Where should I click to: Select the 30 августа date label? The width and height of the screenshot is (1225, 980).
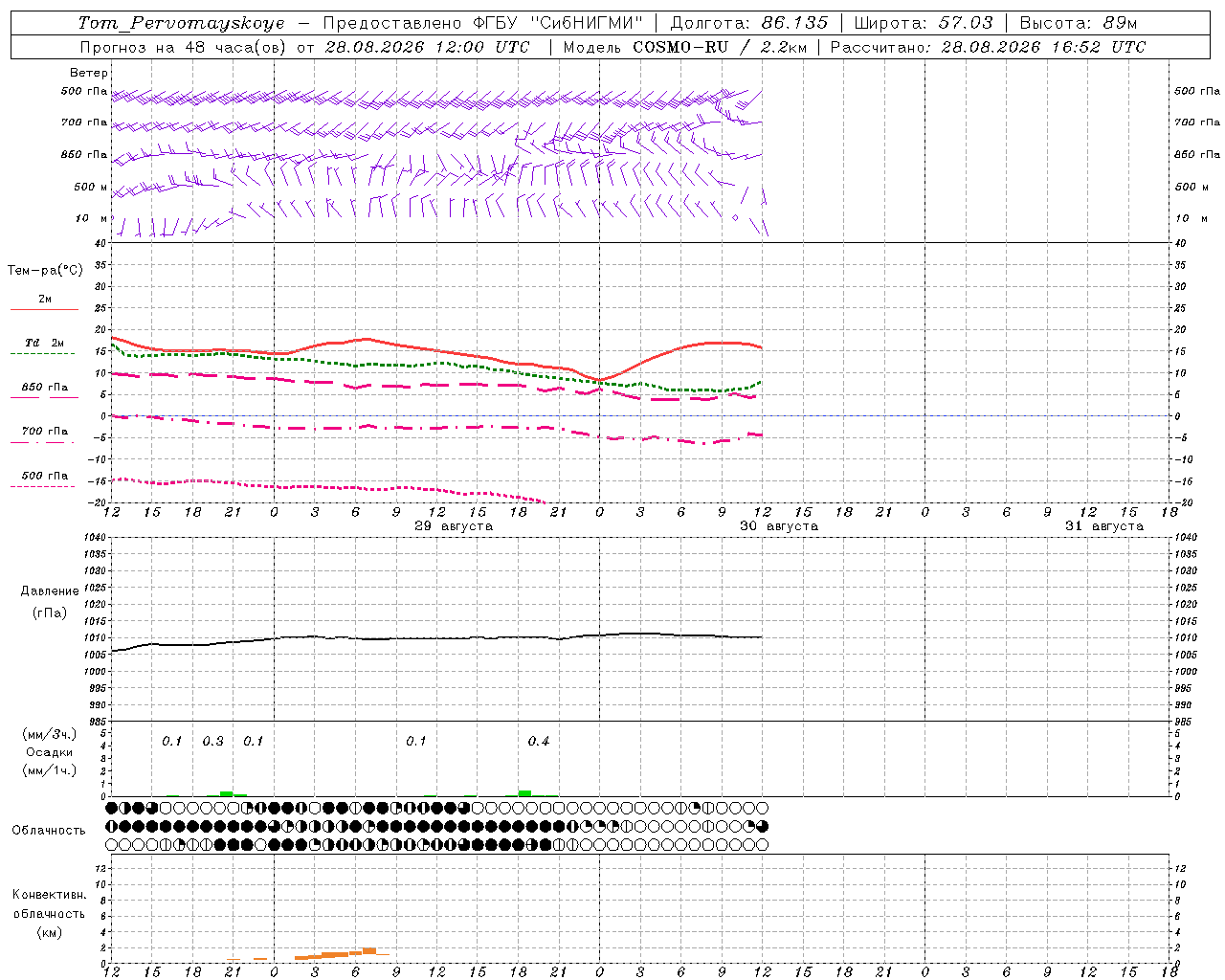tap(779, 526)
